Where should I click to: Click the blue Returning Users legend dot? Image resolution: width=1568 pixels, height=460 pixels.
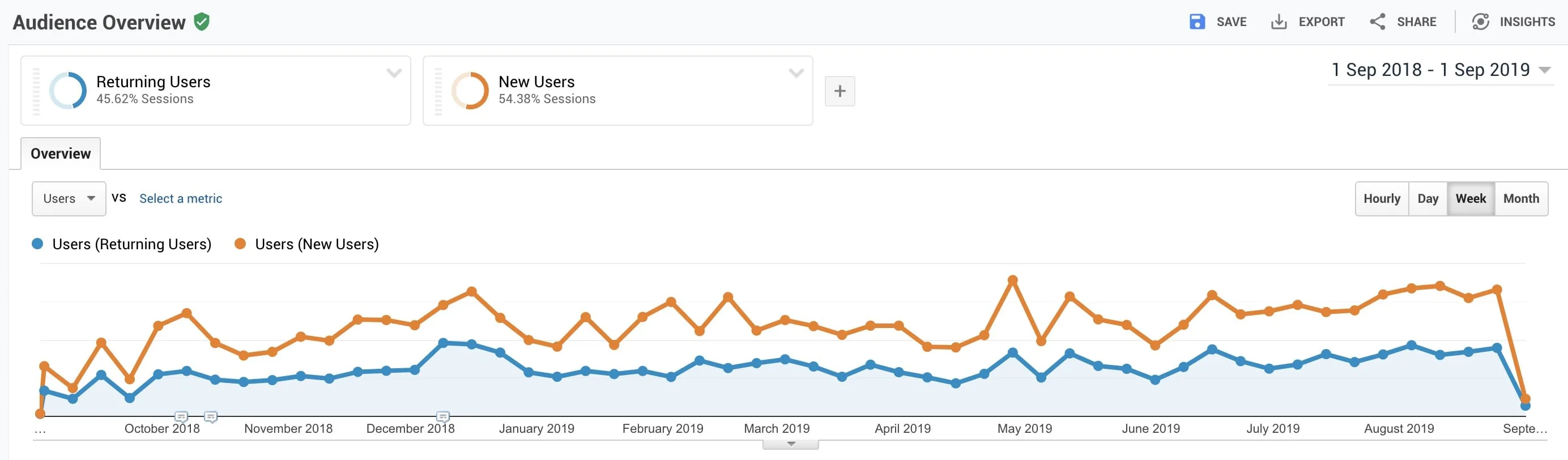pyautogui.click(x=37, y=244)
